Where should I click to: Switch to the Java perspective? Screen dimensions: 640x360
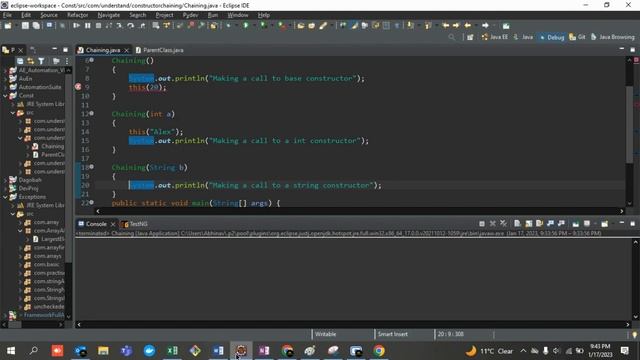(x=523, y=37)
